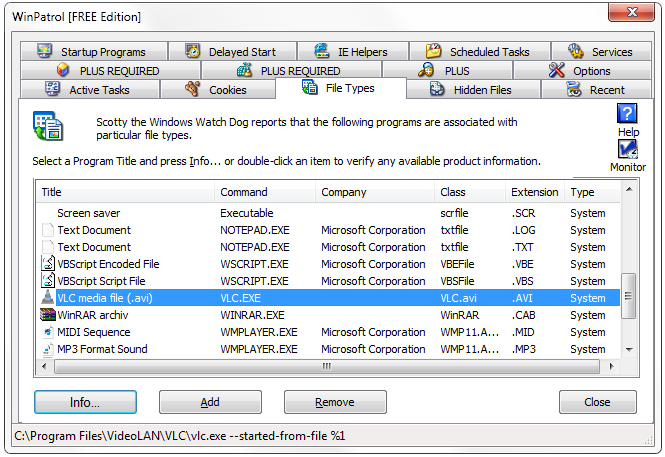Image resolution: width=665 pixels, height=457 pixels.
Task: Open the Cookies tab
Action: pyautogui.click(x=218, y=89)
